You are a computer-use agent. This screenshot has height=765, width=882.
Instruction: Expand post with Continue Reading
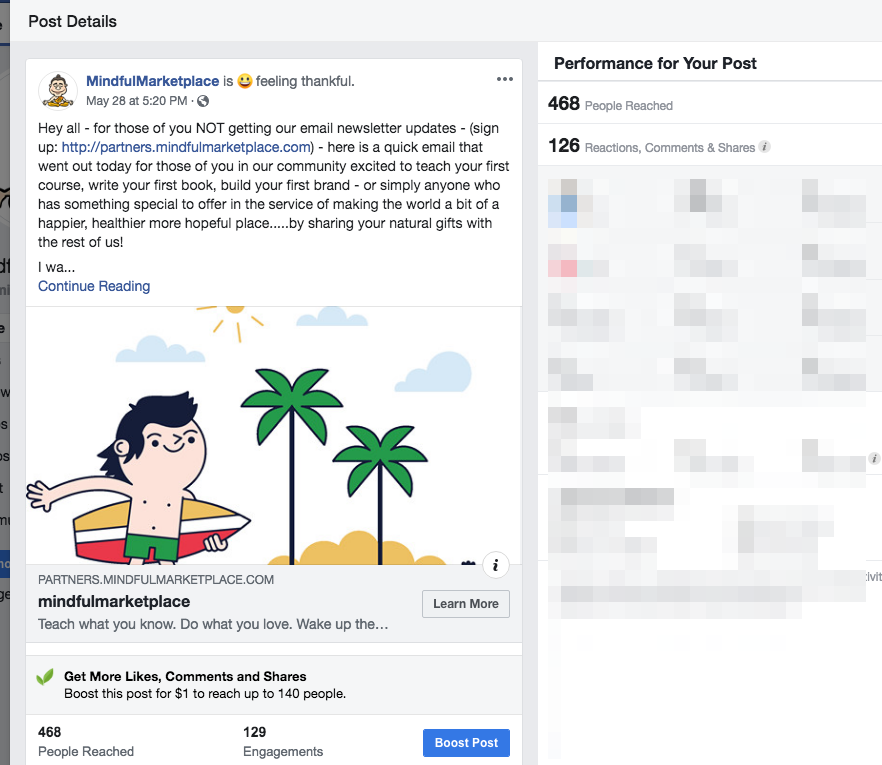pyautogui.click(x=94, y=286)
